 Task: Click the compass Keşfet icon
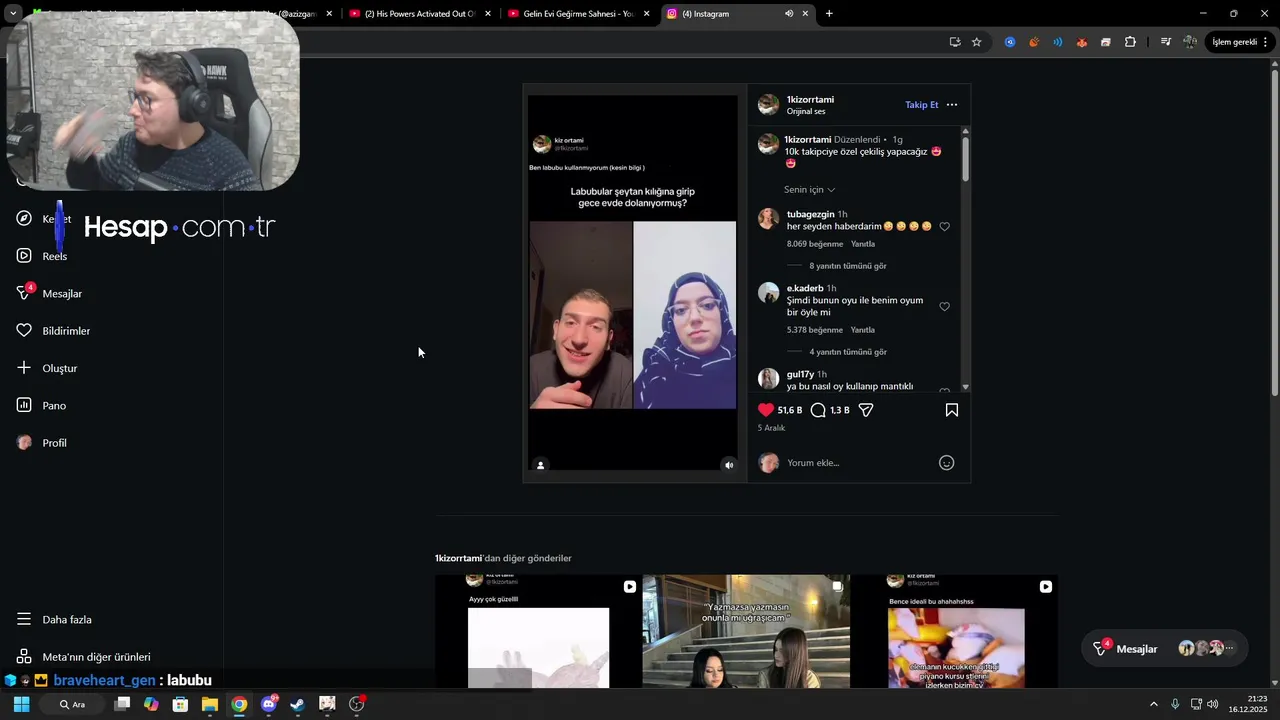pyautogui.click(x=24, y=218)
